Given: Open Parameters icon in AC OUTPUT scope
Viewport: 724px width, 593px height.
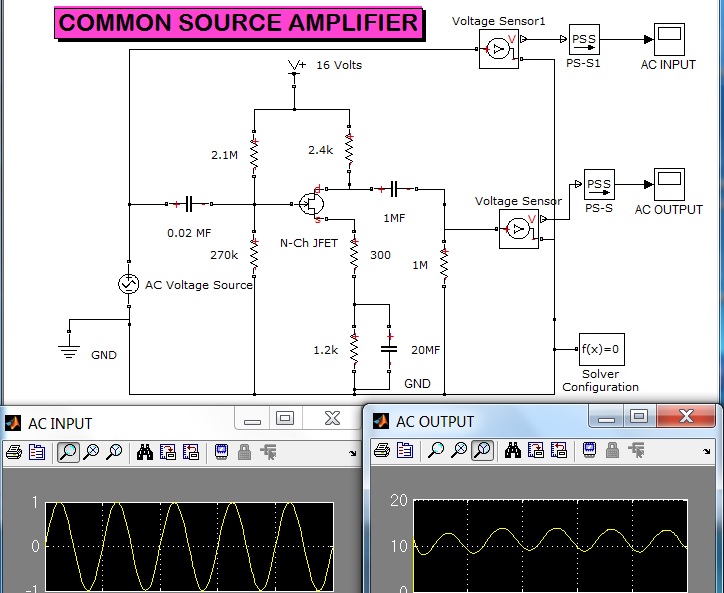Looking at the screenshot, I should pos(405,450).
